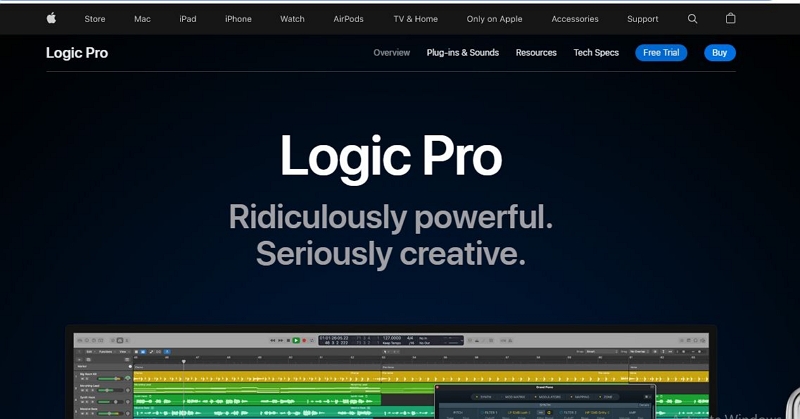Open Only on Apple menu item

point(494,19)
